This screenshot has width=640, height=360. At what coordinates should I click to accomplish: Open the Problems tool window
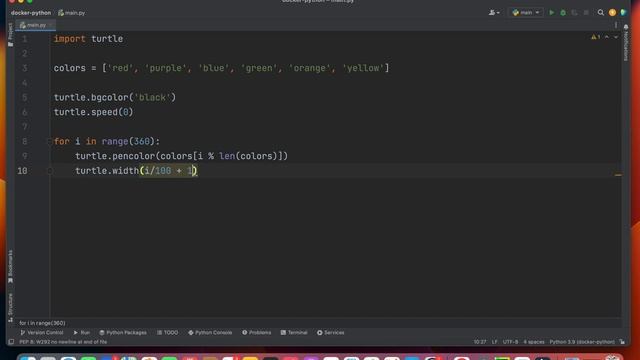tap(256, 333)
